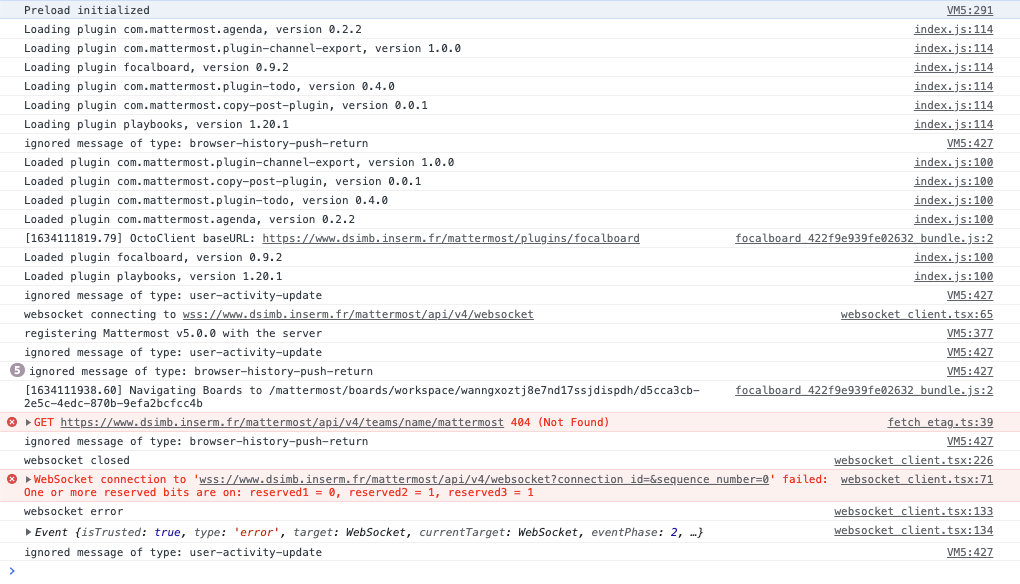Open index.js:100 for Loaded plugin playbooks
This screenshot has width=1020, height=584.
click(x=953, y=276)
